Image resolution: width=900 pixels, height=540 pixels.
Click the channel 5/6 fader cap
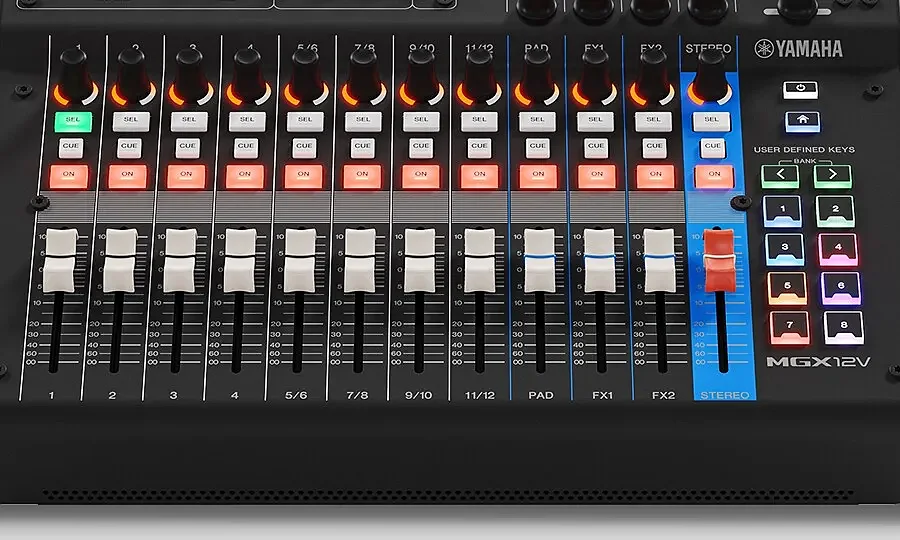pyautogui.click(x=300, y=260)
